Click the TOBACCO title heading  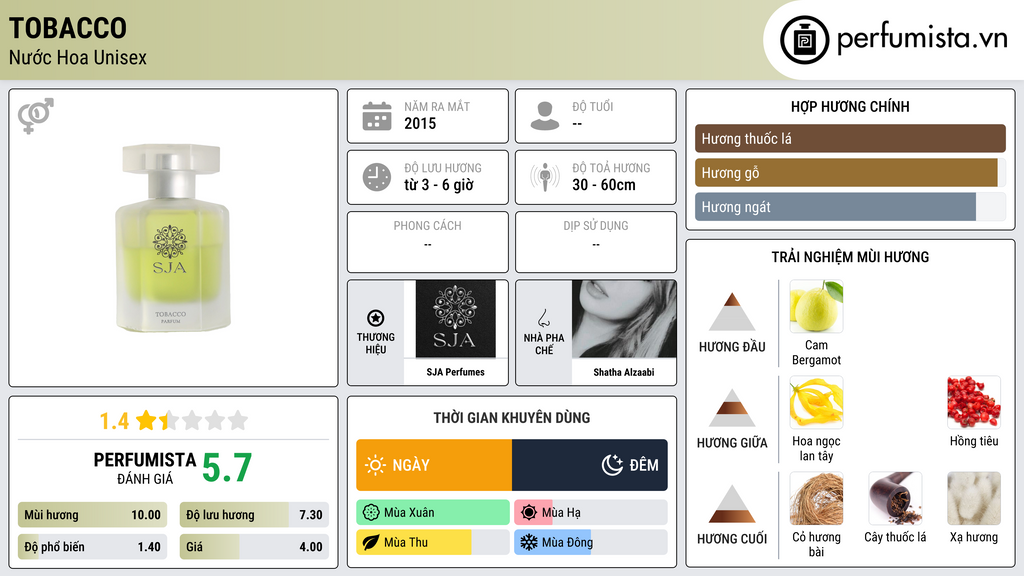tap(68, 28)
